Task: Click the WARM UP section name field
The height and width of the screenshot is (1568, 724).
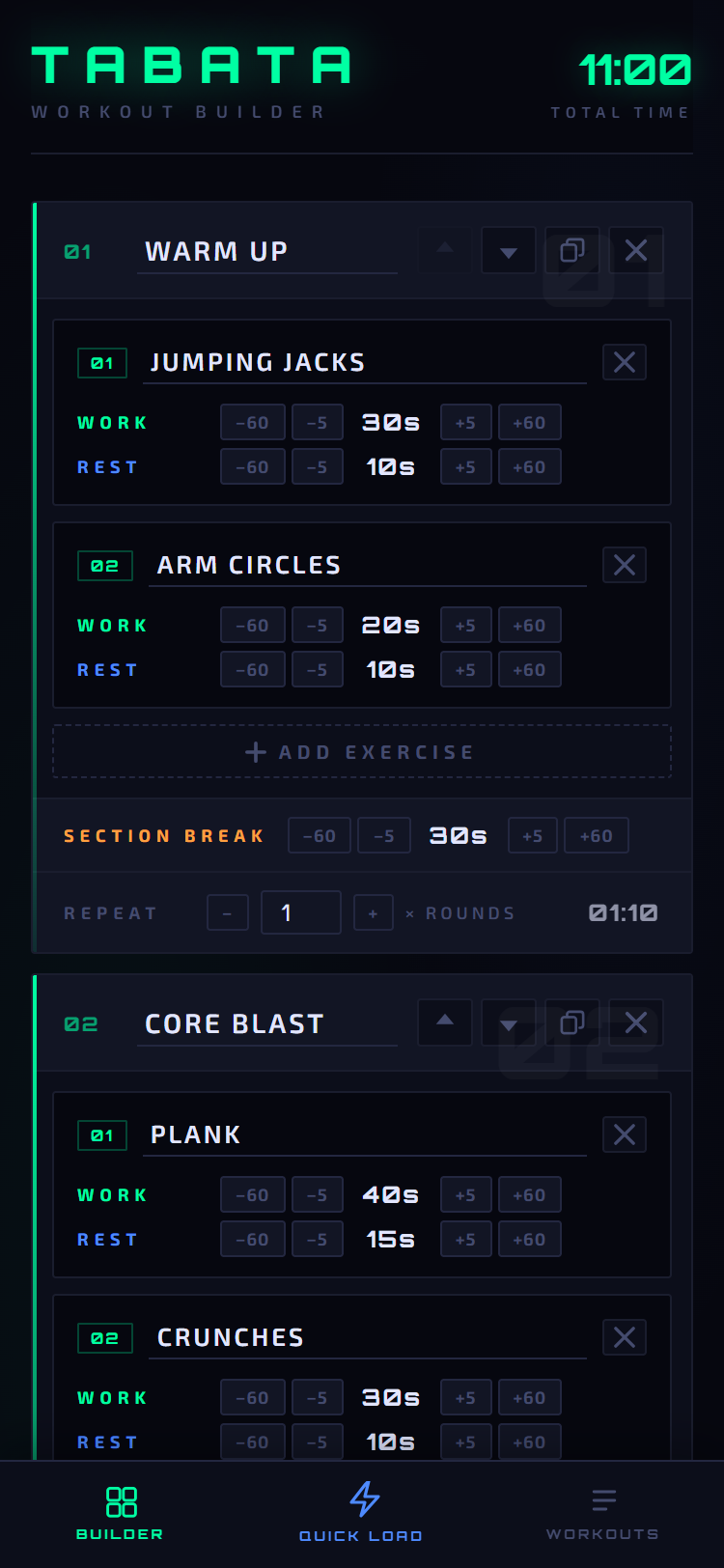Action: pos(267,251)
